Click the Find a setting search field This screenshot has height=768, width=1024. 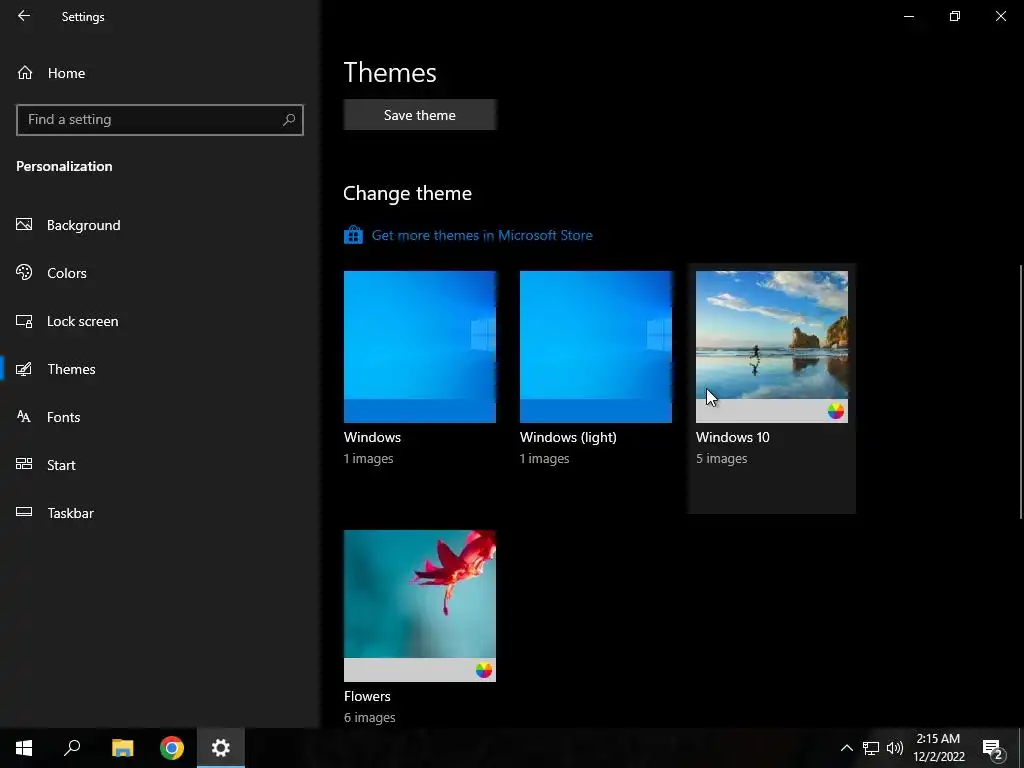(x=159, y=120)
